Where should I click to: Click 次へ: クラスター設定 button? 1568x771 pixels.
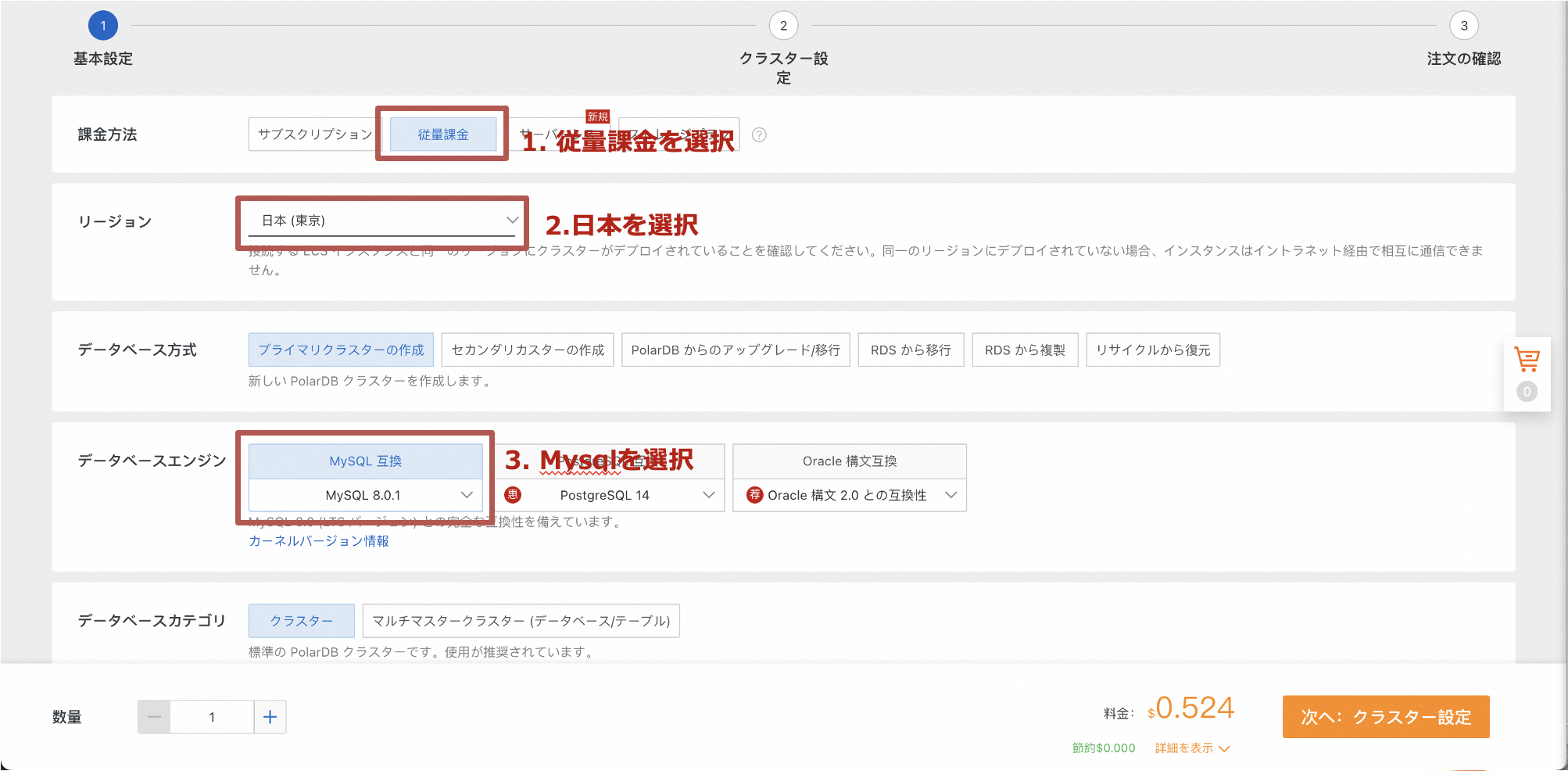[x=1384, y=716]
